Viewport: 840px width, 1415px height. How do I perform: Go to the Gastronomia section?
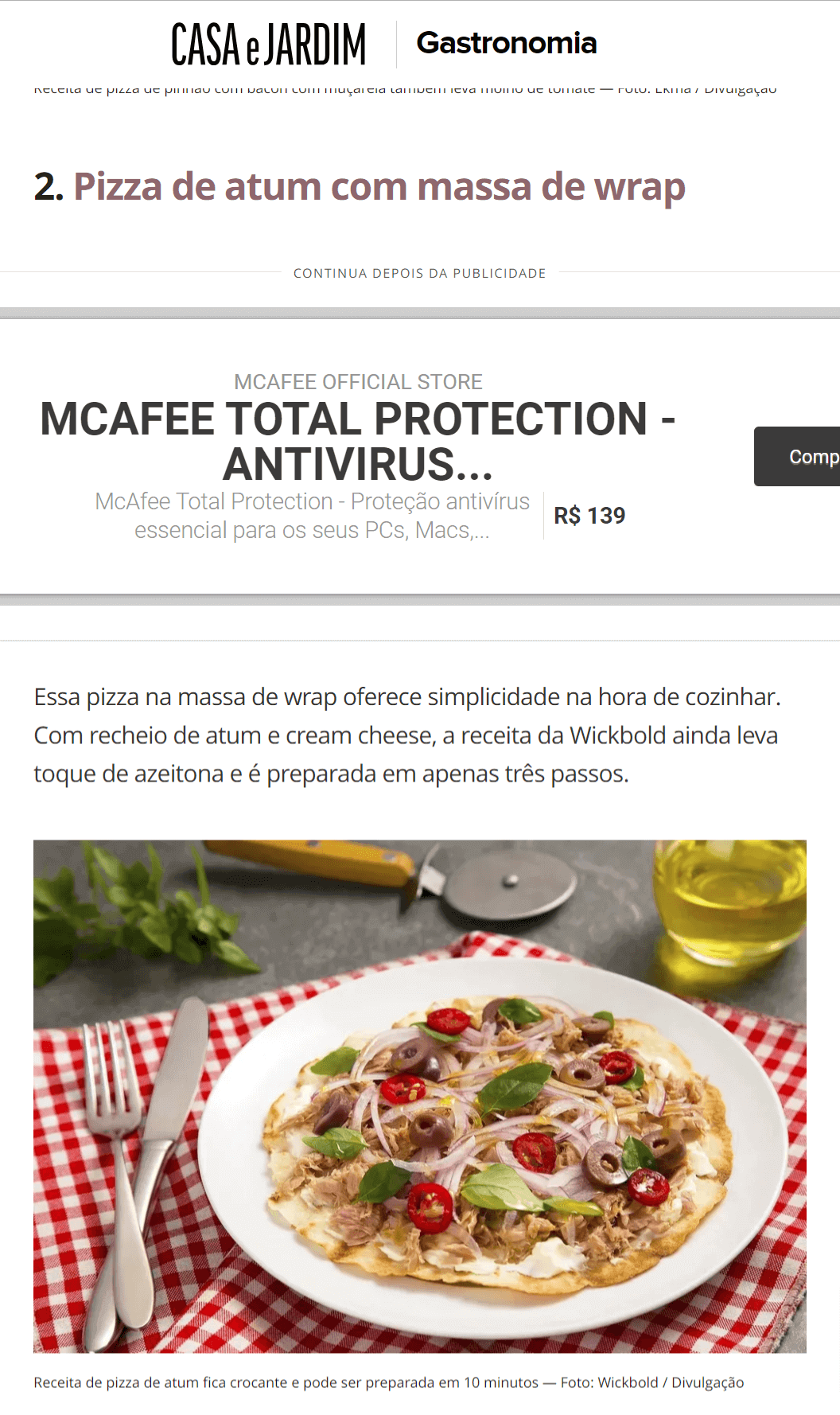click(507, 43)
